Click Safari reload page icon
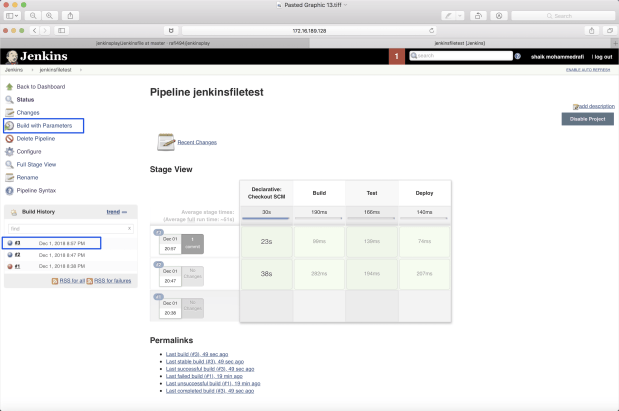Screen dimensions: 619x411 click(x=431, y=30)
